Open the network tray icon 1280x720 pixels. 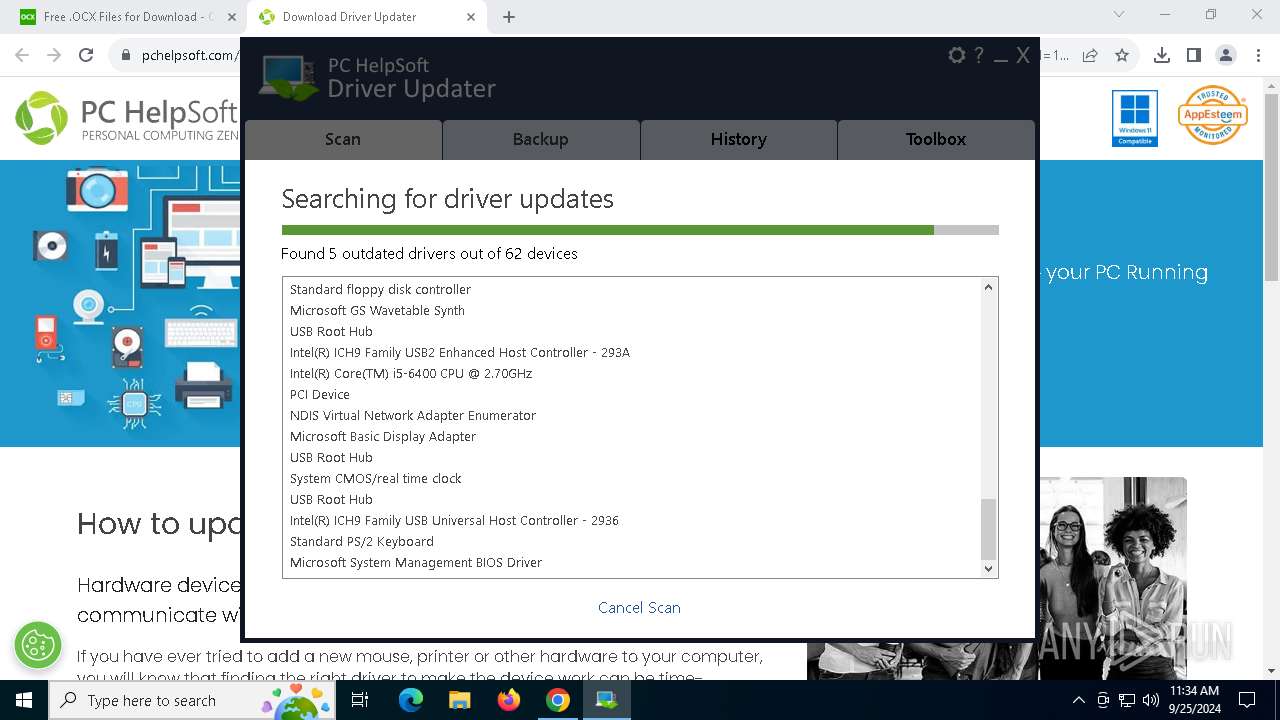coord(1126,700)
